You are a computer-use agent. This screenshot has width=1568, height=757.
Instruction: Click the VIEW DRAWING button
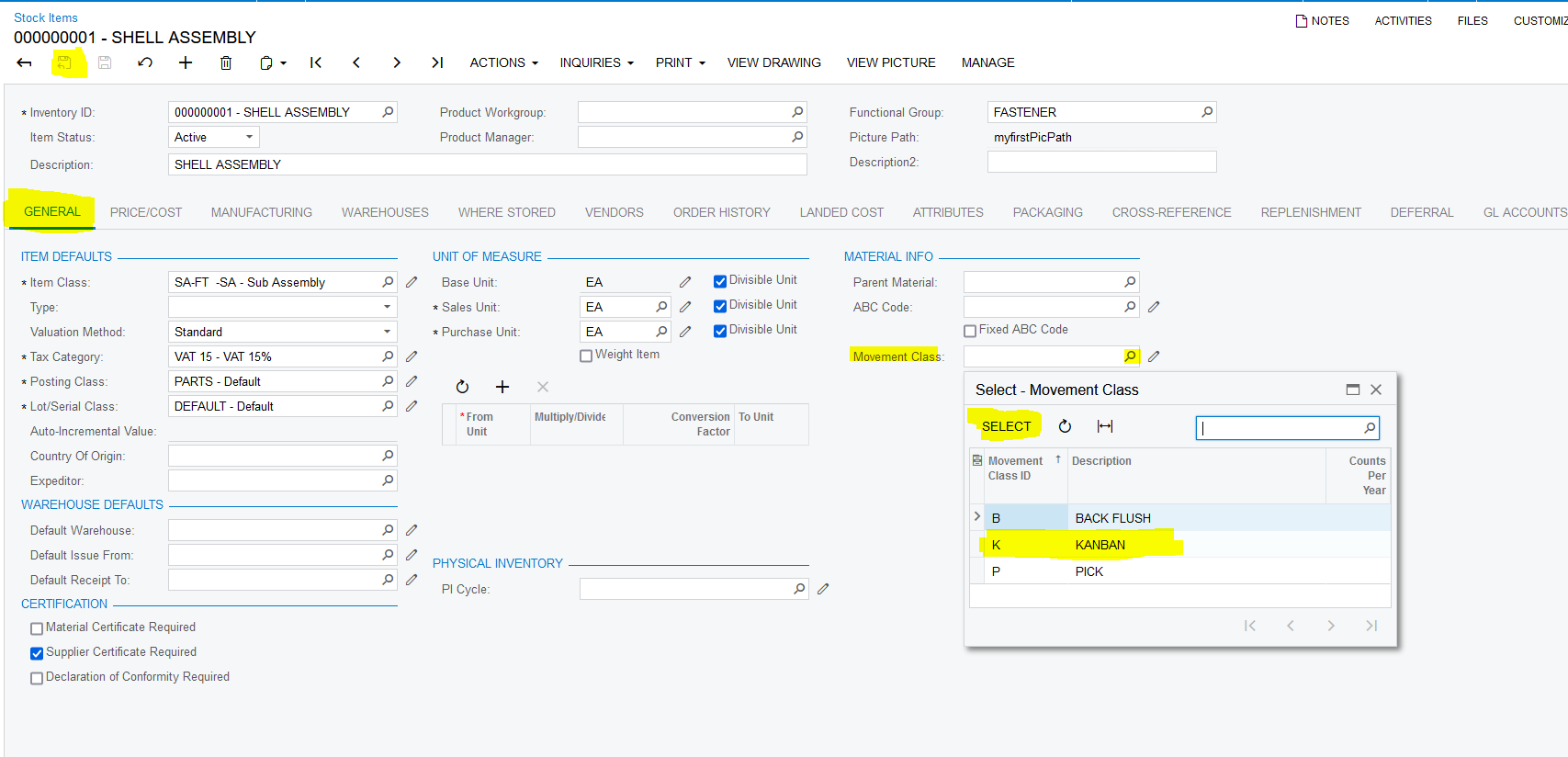click(x=773, y=62)
